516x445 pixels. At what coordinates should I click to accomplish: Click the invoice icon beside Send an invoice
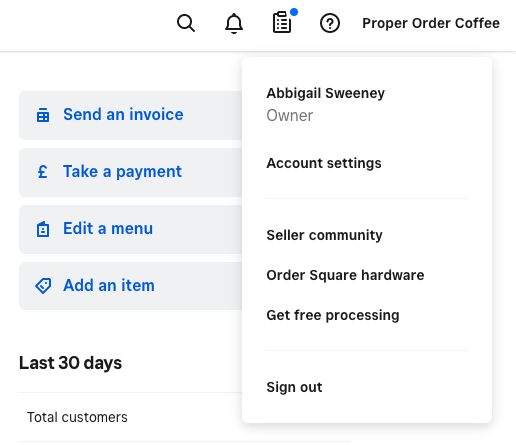[43, 115]
